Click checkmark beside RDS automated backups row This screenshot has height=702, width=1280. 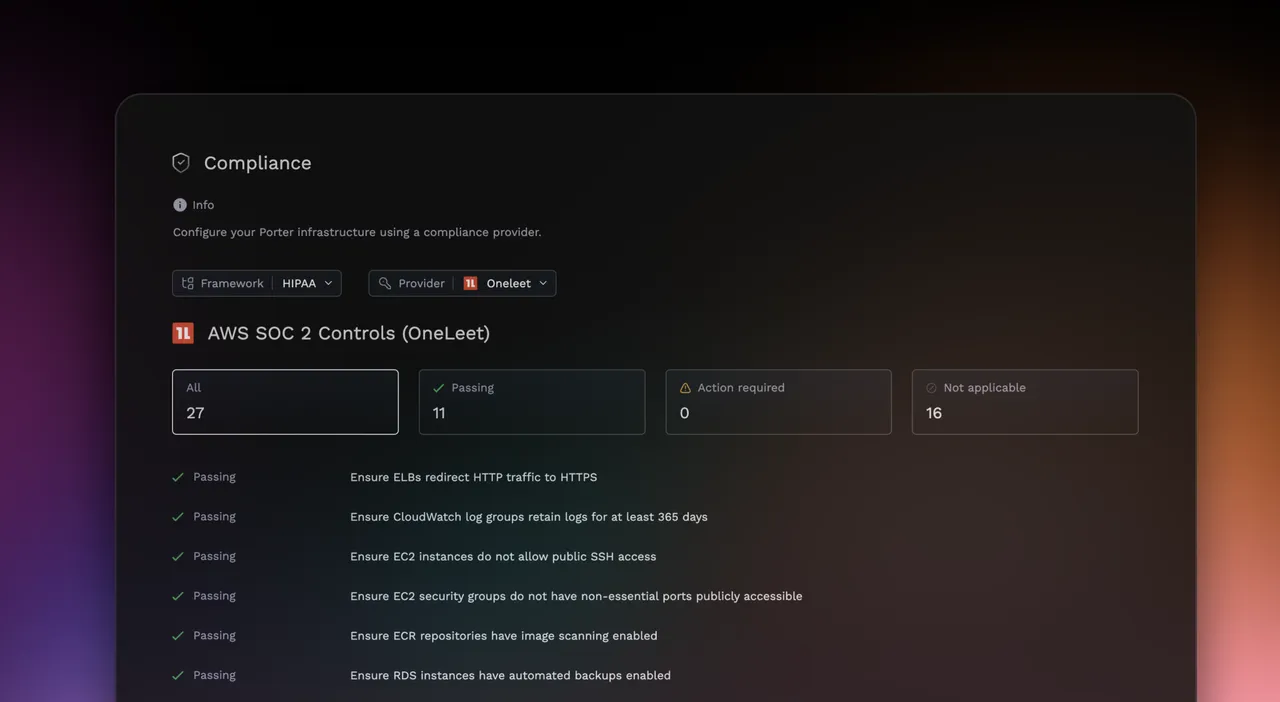pos(177,675)
